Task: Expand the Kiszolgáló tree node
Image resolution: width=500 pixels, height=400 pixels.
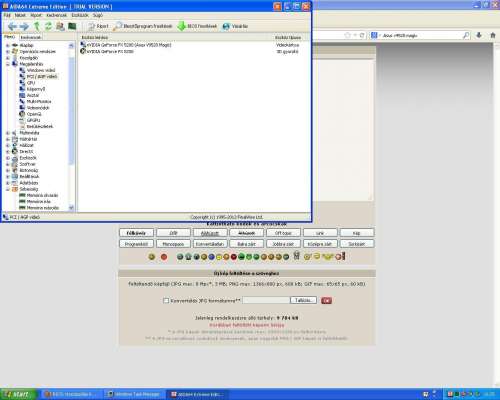Action: coord(8,58)
